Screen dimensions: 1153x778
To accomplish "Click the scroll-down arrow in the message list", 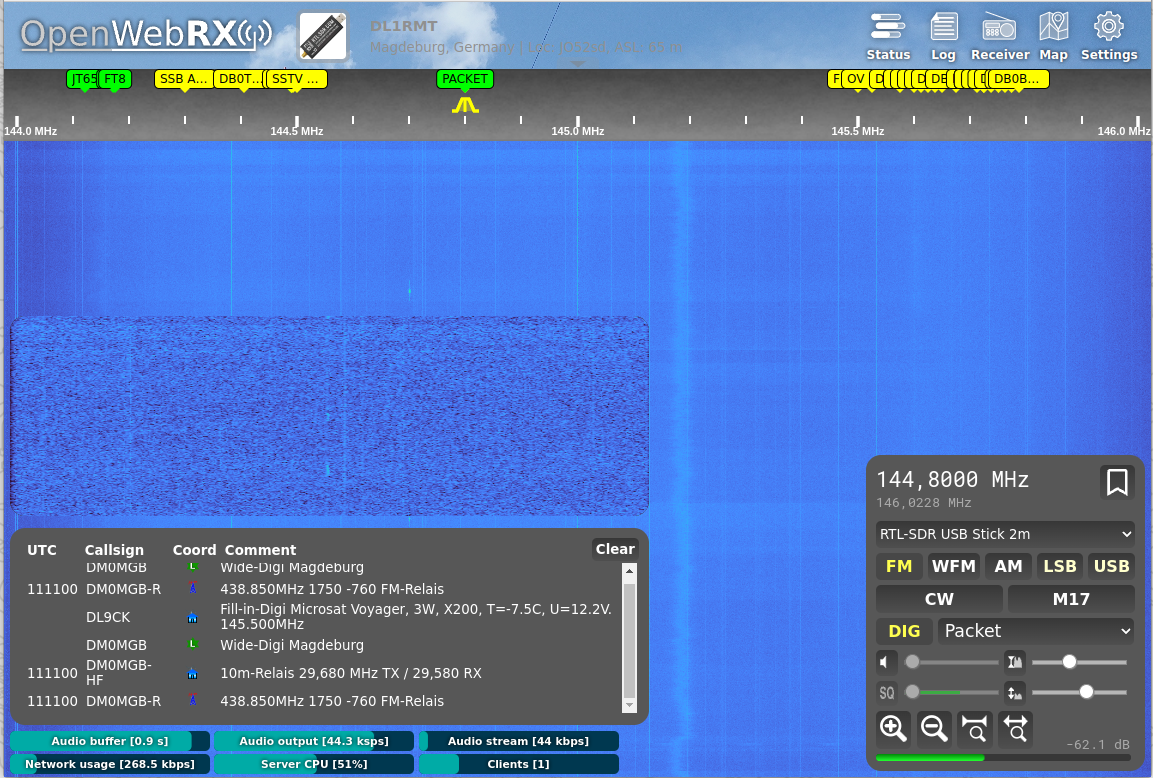I will click(x=629, y=705).
